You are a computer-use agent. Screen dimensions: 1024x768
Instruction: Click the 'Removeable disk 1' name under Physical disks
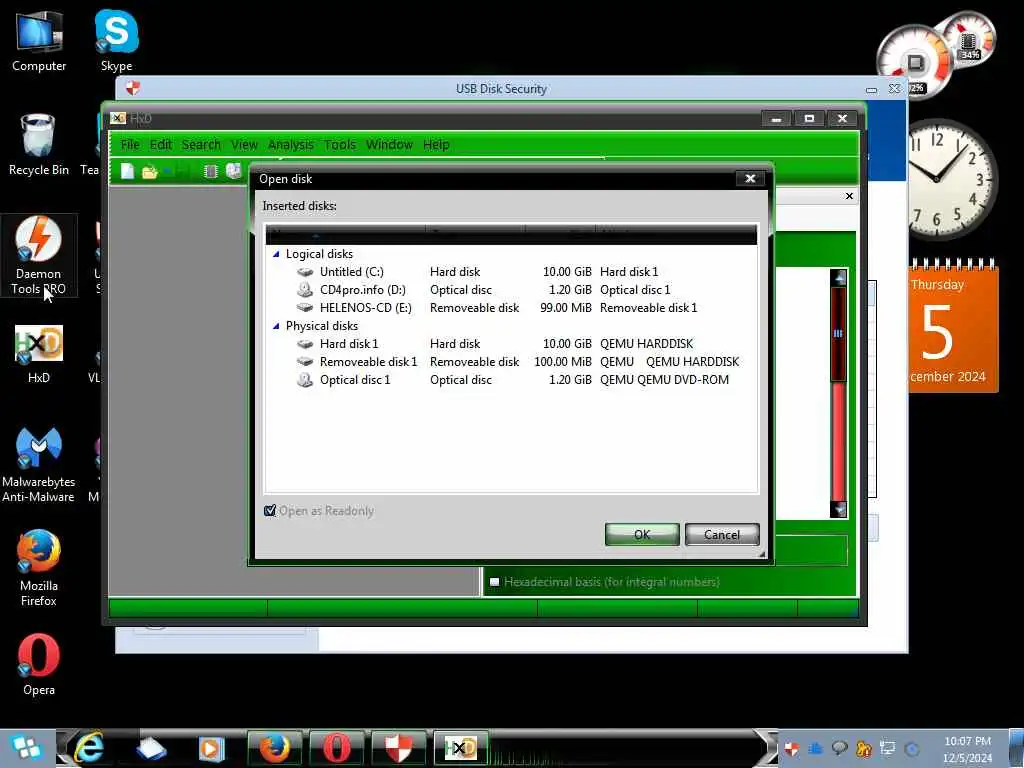click(x=368, y=361)
